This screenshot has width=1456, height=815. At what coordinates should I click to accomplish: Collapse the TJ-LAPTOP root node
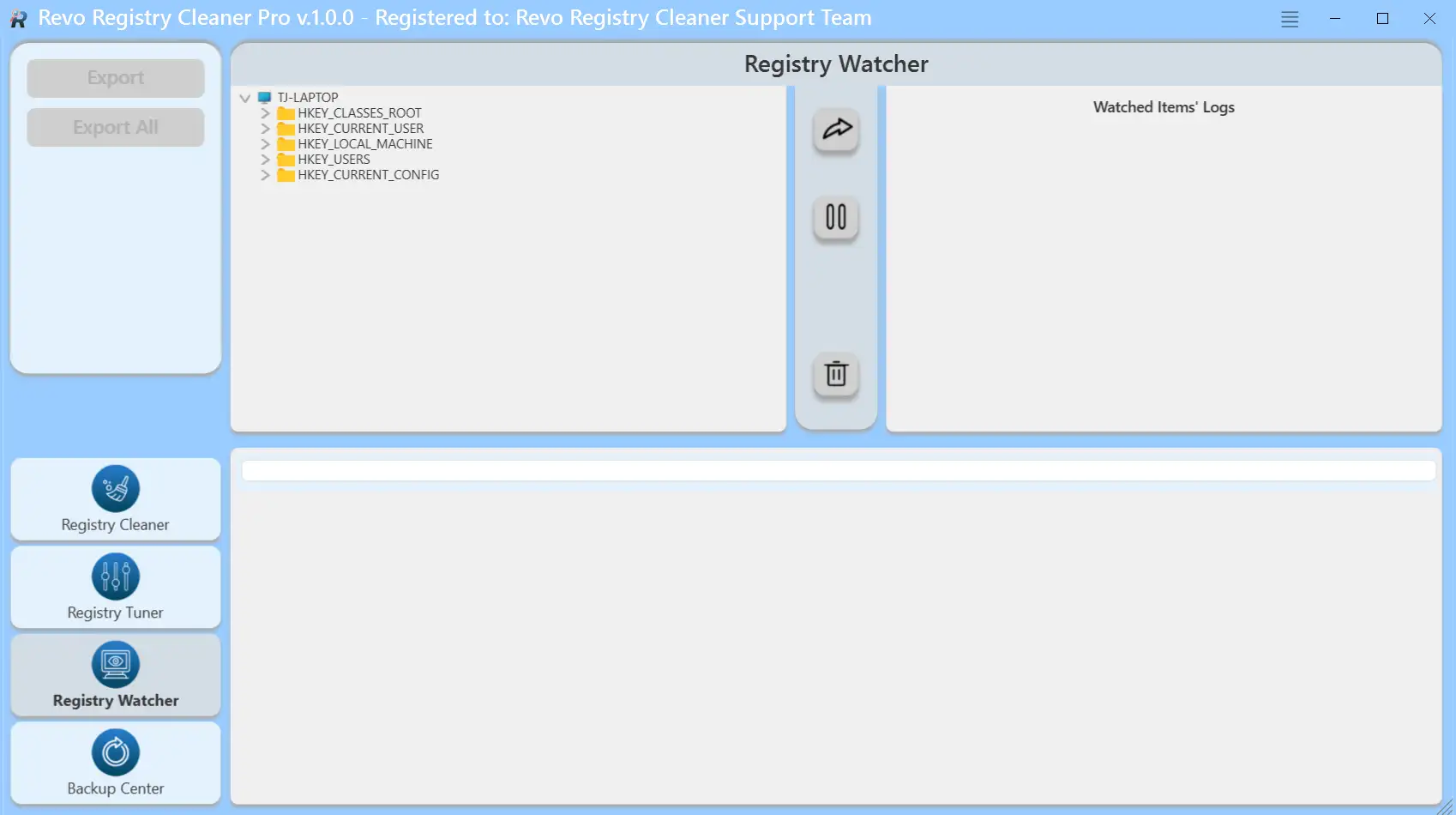pyautogui.click(x=245, y=98)
